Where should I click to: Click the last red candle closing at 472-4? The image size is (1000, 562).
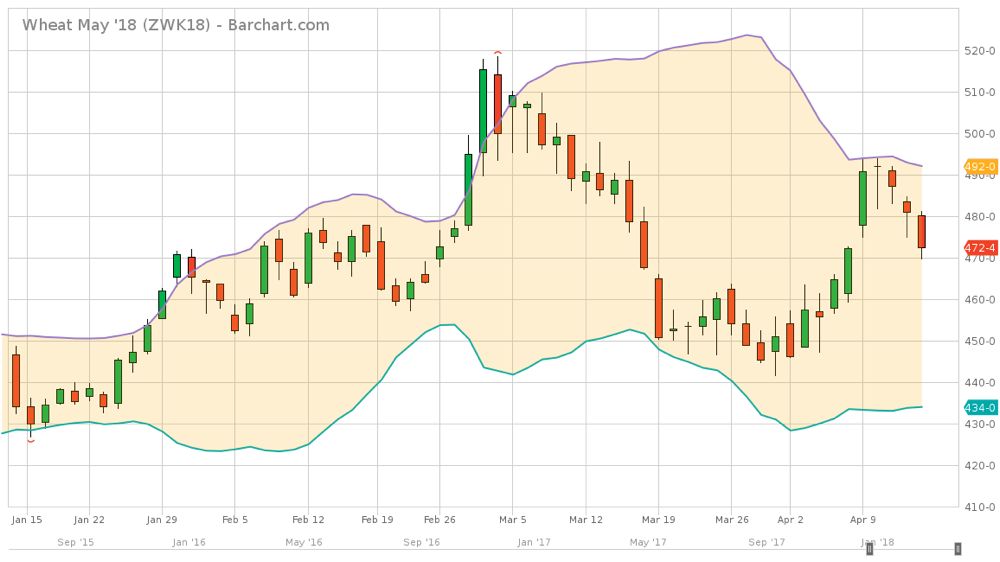pyautogui.click(x=922, y=232)
